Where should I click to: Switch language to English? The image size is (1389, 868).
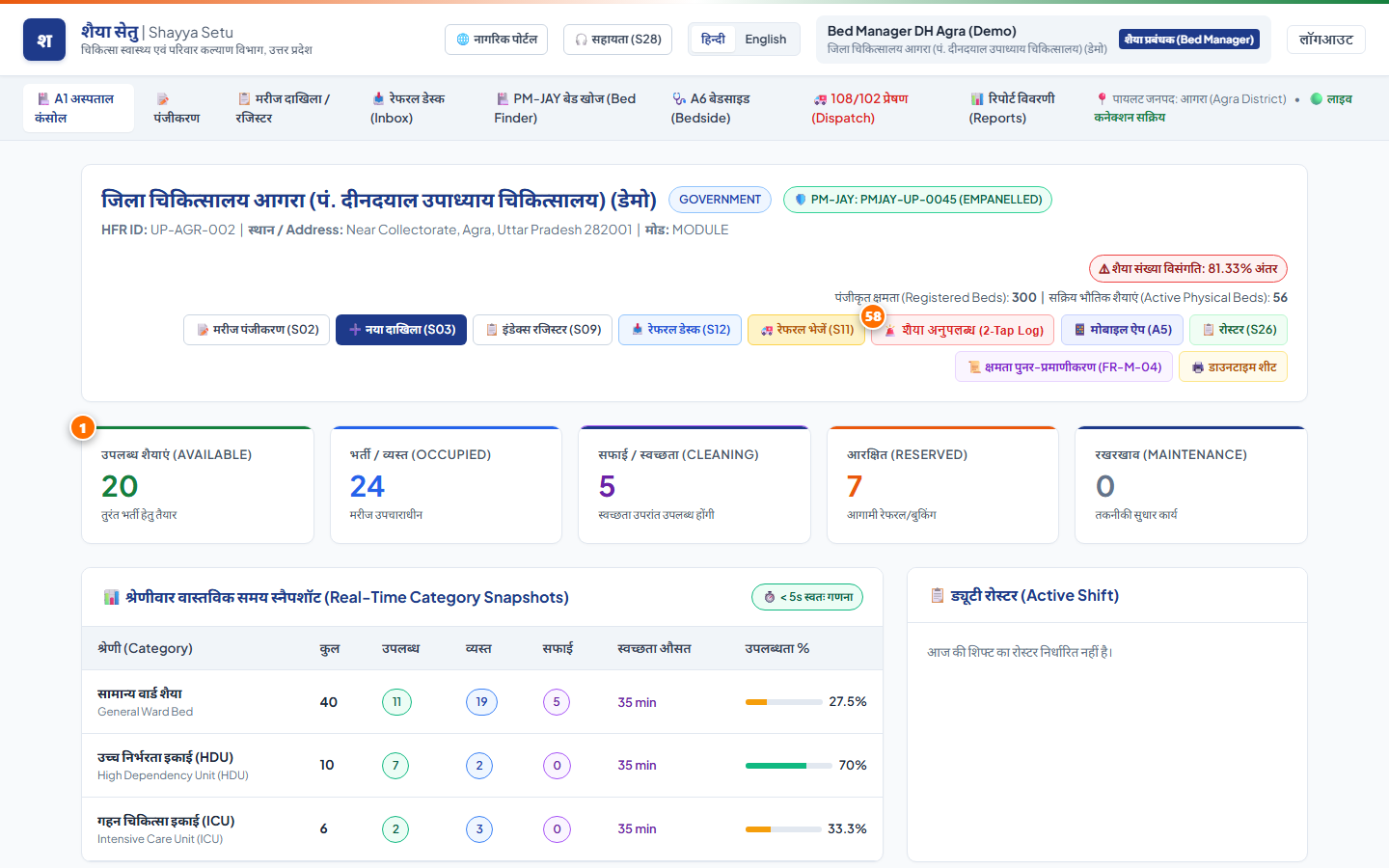(x=766, y=40)
